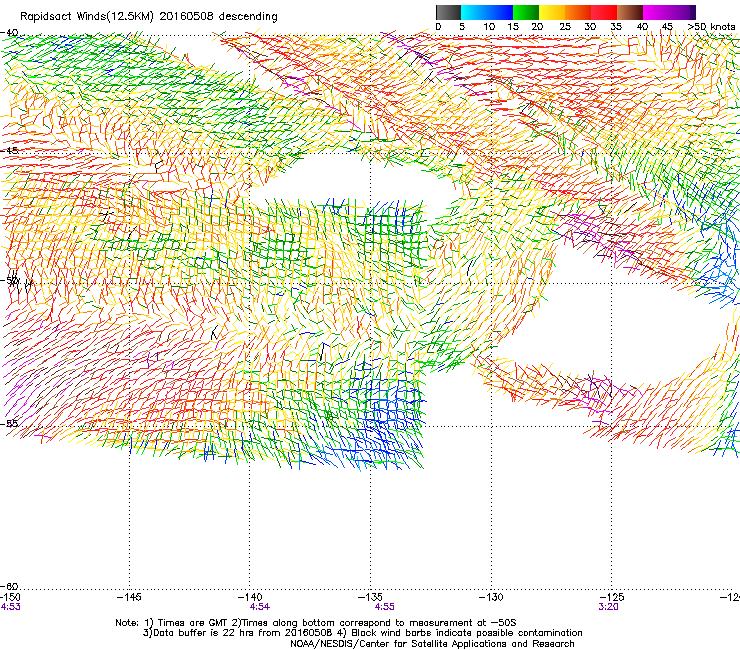740x650 pixels.
Task: Click the NOAA/NESDIS credit line
Action: pyautogui.click(x=432, y=644)
